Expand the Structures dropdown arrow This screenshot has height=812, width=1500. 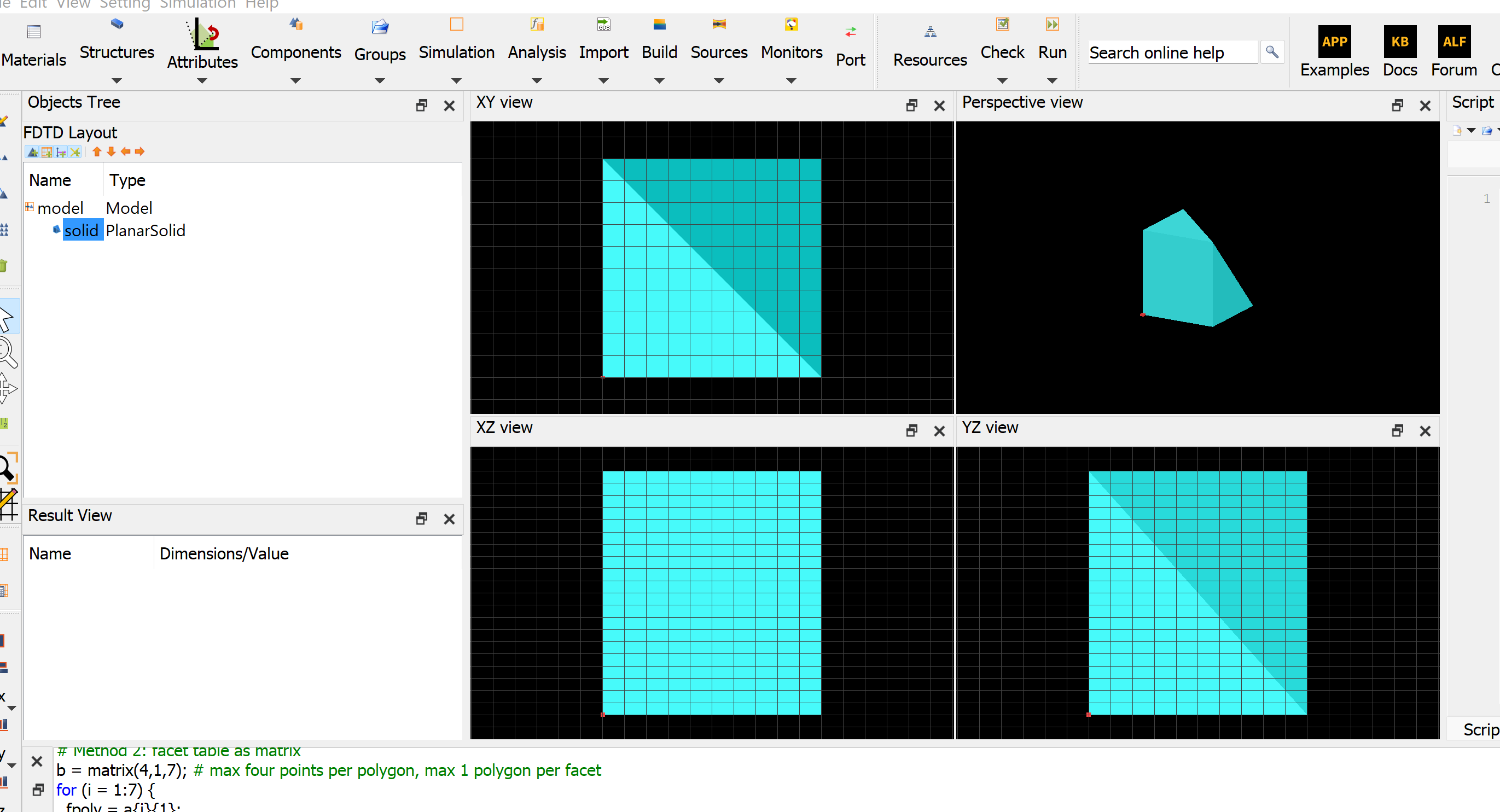click(117, 80)
